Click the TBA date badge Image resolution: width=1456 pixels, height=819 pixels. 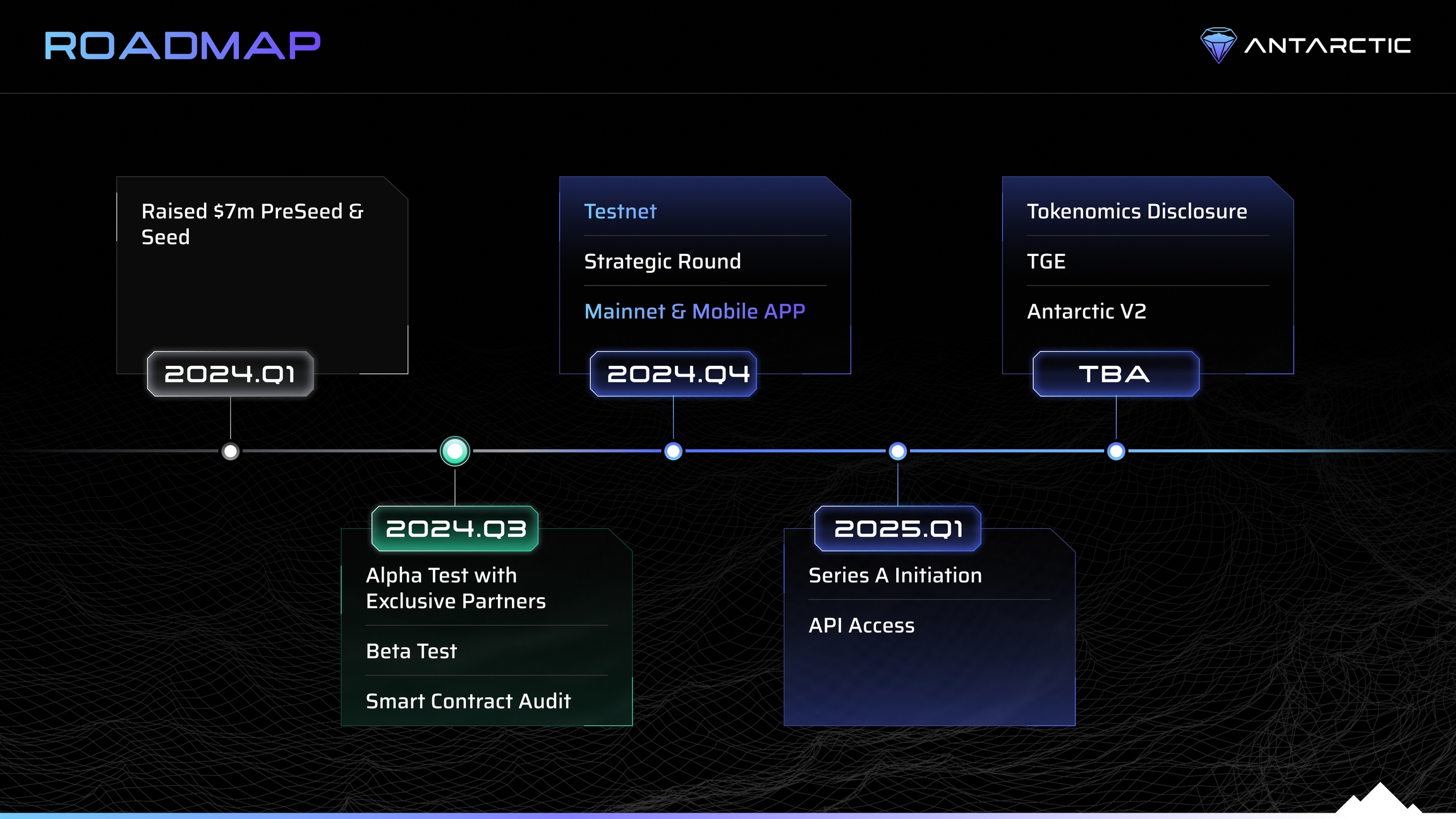[x=1115, y=374]
